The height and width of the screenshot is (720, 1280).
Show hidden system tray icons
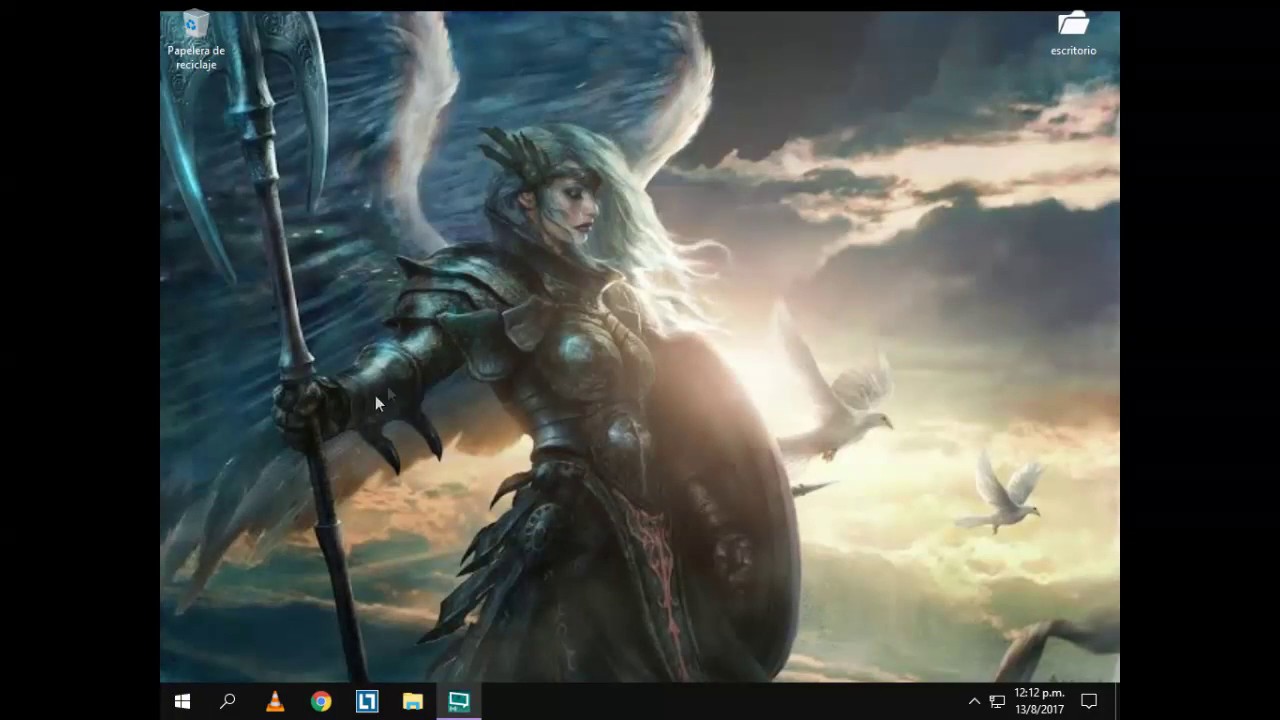(x=974, y=702)
